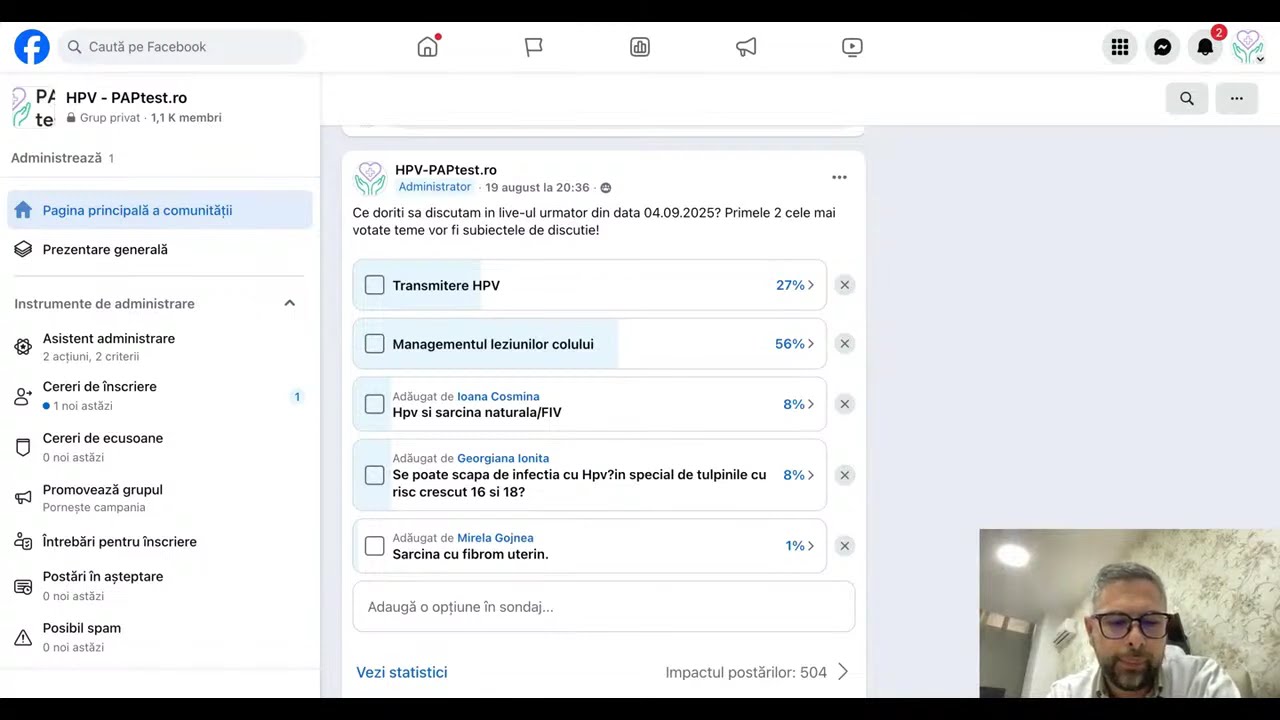This screenshot has width=1280, height=720.
Task: Open Prezentare generală
Action: 160,249
